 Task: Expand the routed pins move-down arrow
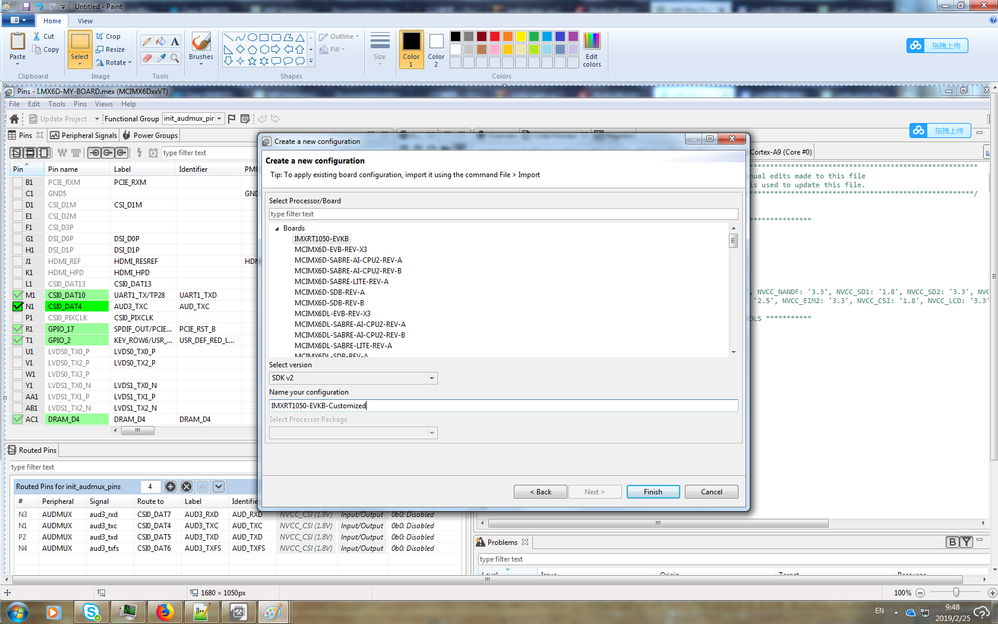(218, 486)
